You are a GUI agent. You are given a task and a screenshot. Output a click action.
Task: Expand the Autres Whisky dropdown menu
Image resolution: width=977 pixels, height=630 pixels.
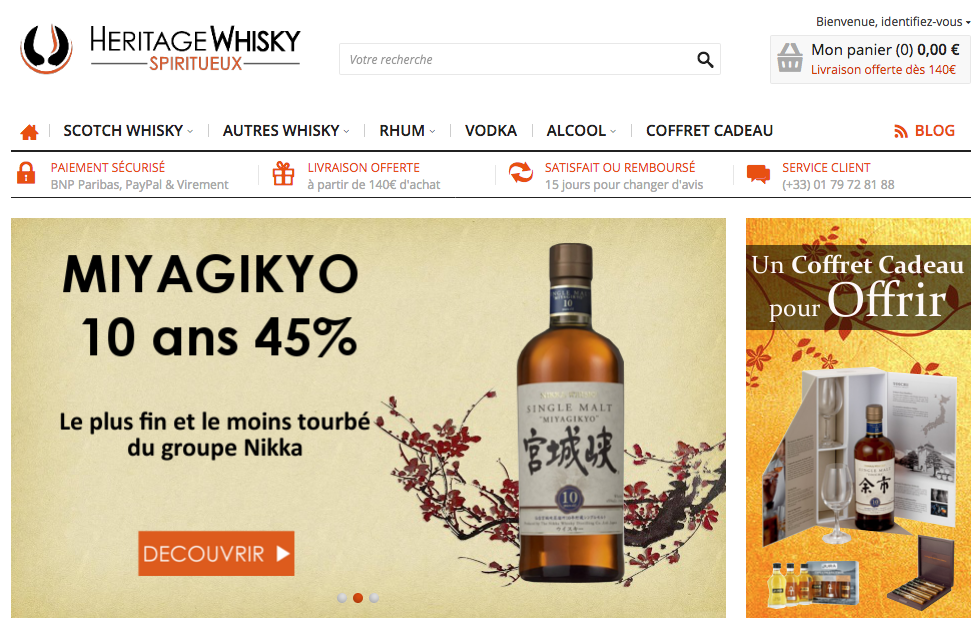pos(286,131)
